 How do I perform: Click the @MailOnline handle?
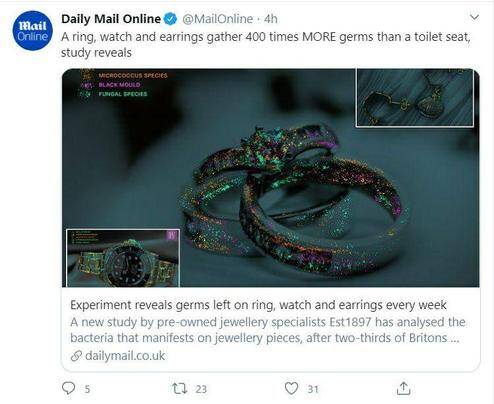tap(217, 19)
